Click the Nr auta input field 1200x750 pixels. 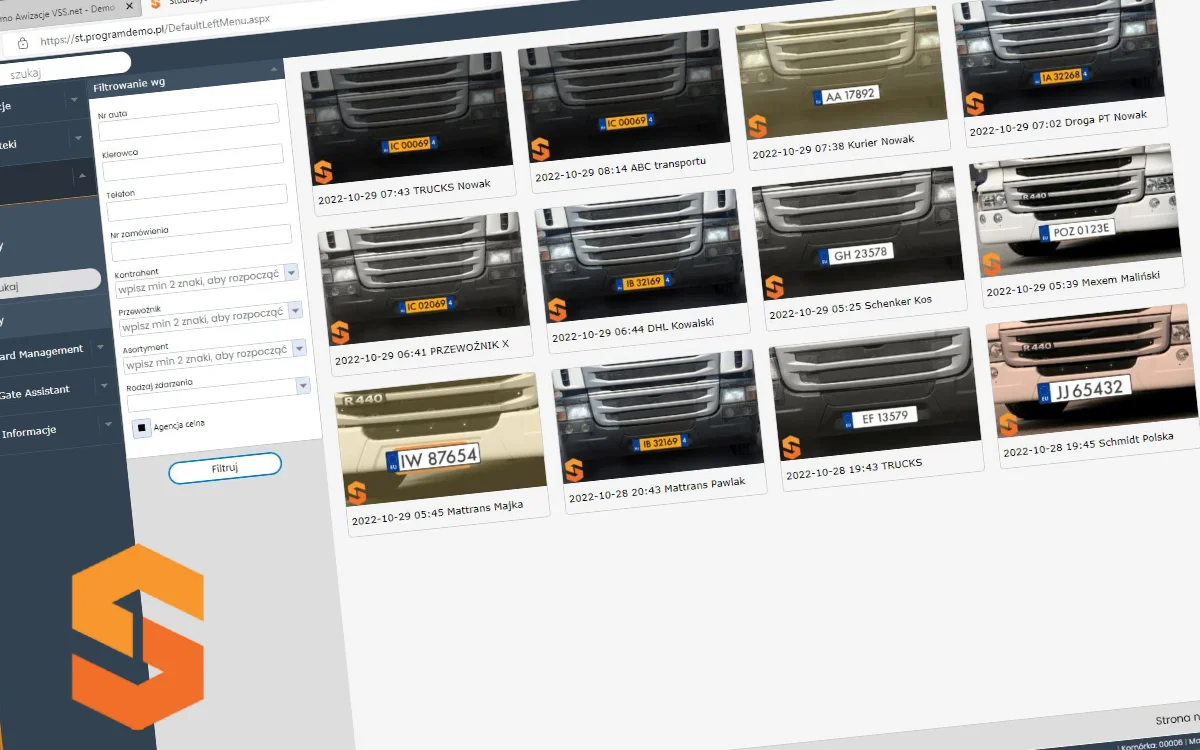click(x=188, y=115)
